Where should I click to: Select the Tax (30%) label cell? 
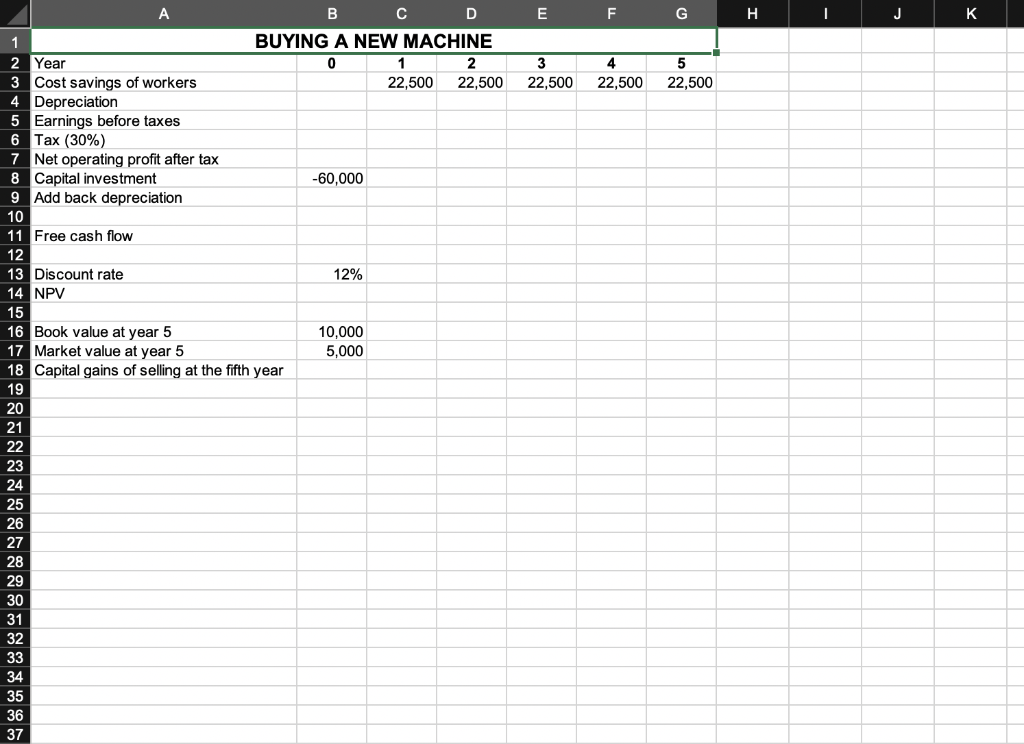[163, 140]
